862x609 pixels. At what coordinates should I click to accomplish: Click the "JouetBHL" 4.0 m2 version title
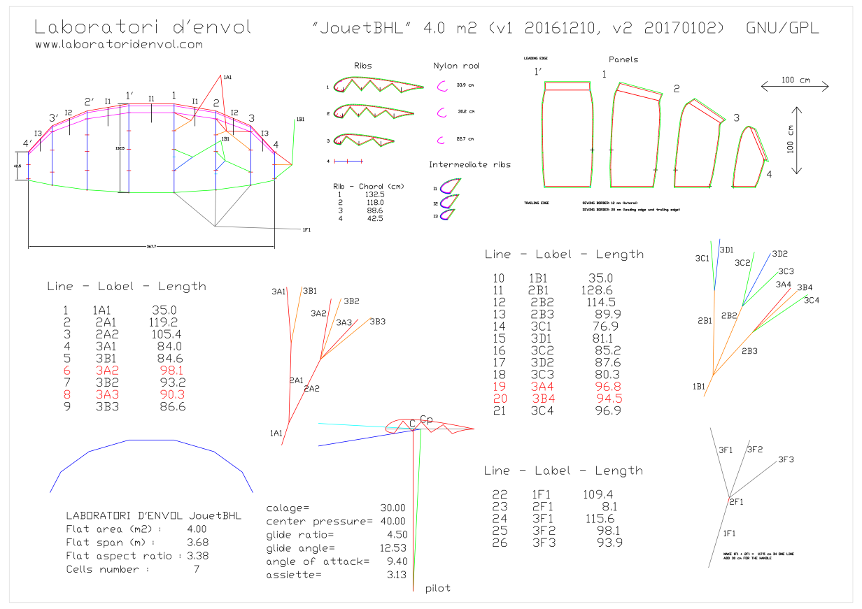(518, 28)
